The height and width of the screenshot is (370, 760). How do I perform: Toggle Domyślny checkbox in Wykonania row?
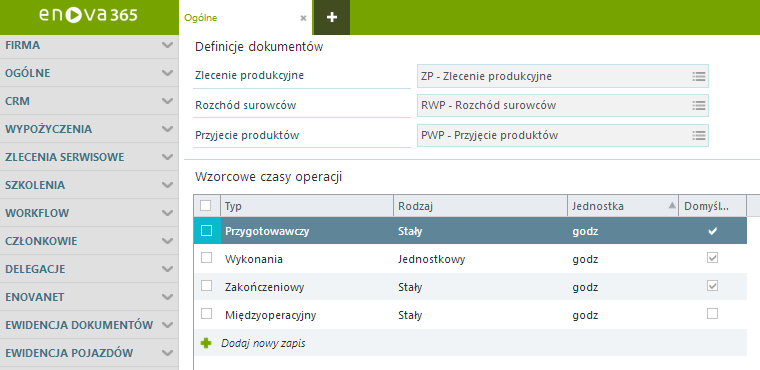tap(712, 258)
